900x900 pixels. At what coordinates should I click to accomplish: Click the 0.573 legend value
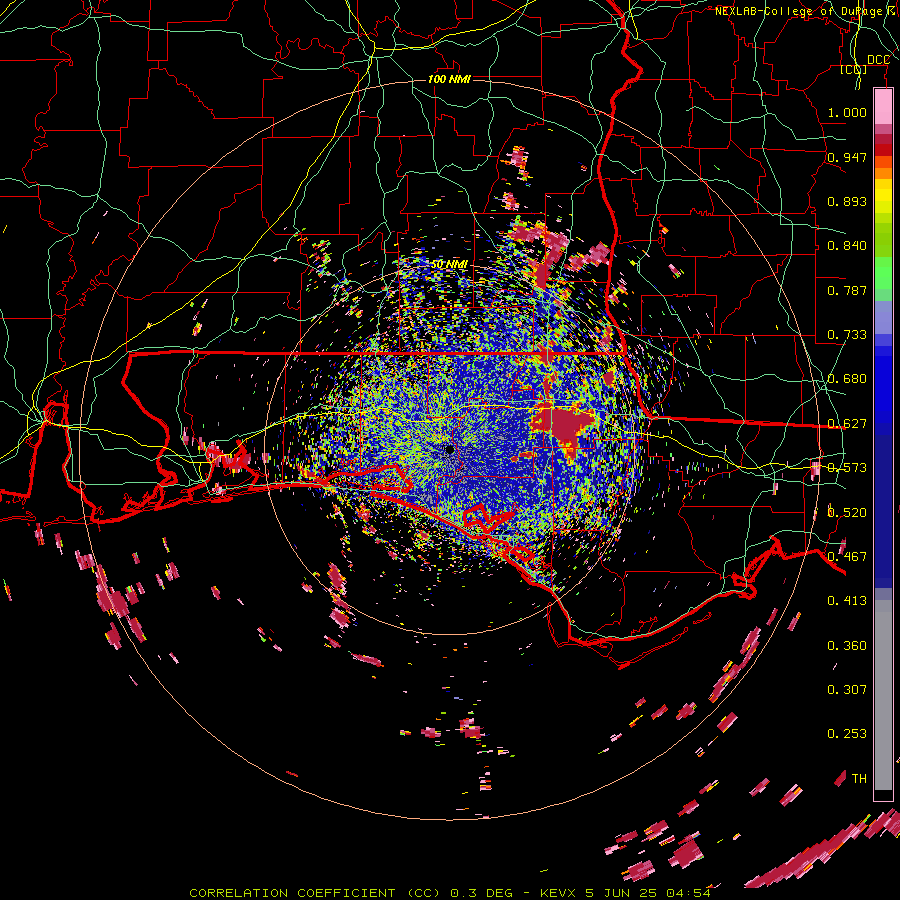pyautogui.click(x=847, y=468)
